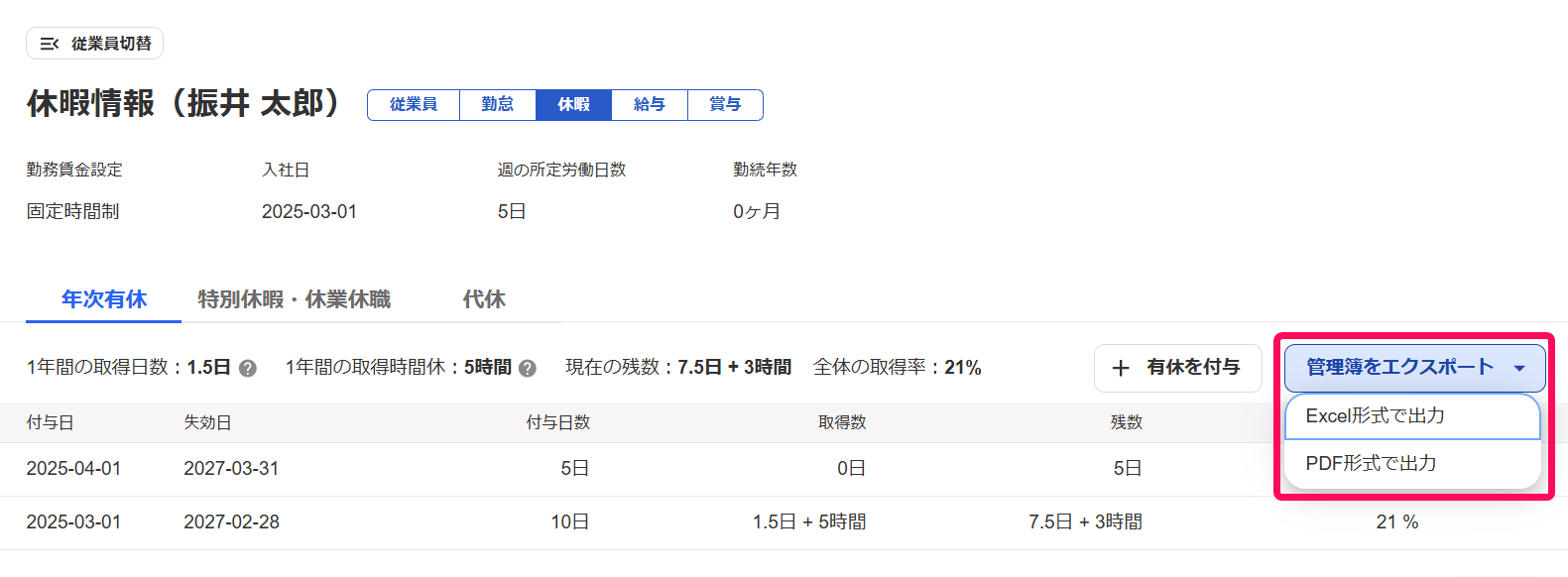Viewport: 1568px width, 577px height.
Task: Open the 勤怠 tab
Action: click(498, 104)
